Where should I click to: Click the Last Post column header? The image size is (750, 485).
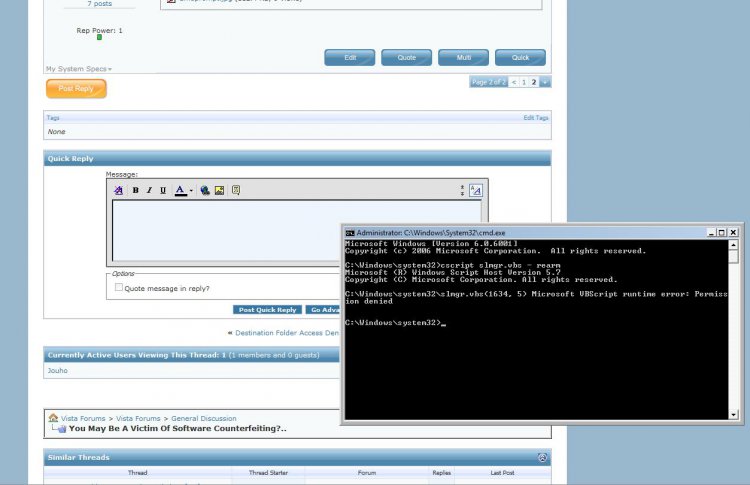(502, 473)
